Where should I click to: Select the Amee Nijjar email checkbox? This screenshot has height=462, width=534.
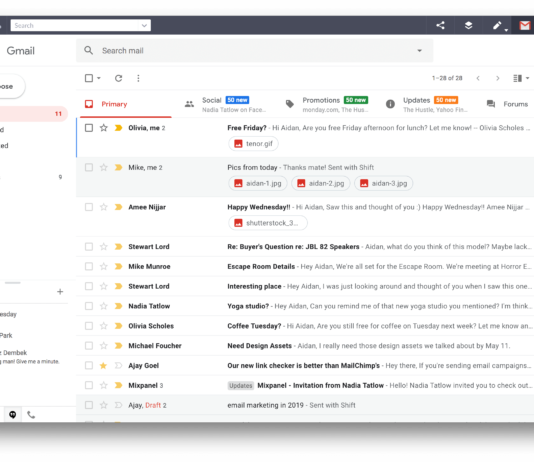click(89, 207)
